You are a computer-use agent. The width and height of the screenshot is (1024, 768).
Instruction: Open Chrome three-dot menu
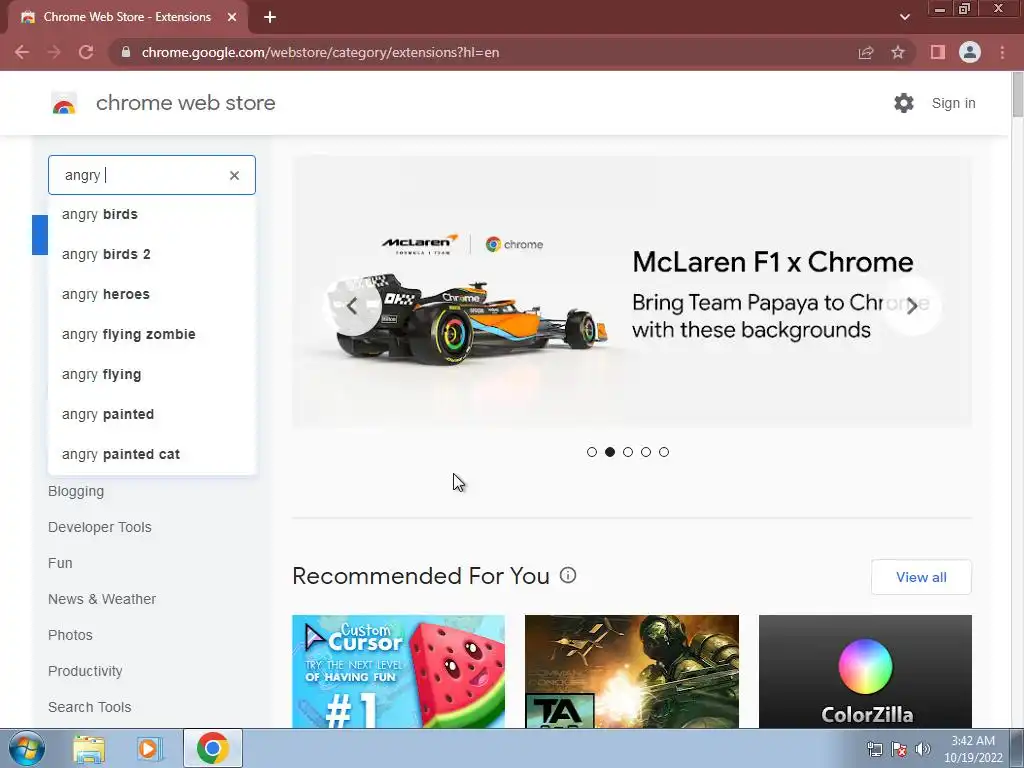pyautogui.click(x=1002, y=52)
